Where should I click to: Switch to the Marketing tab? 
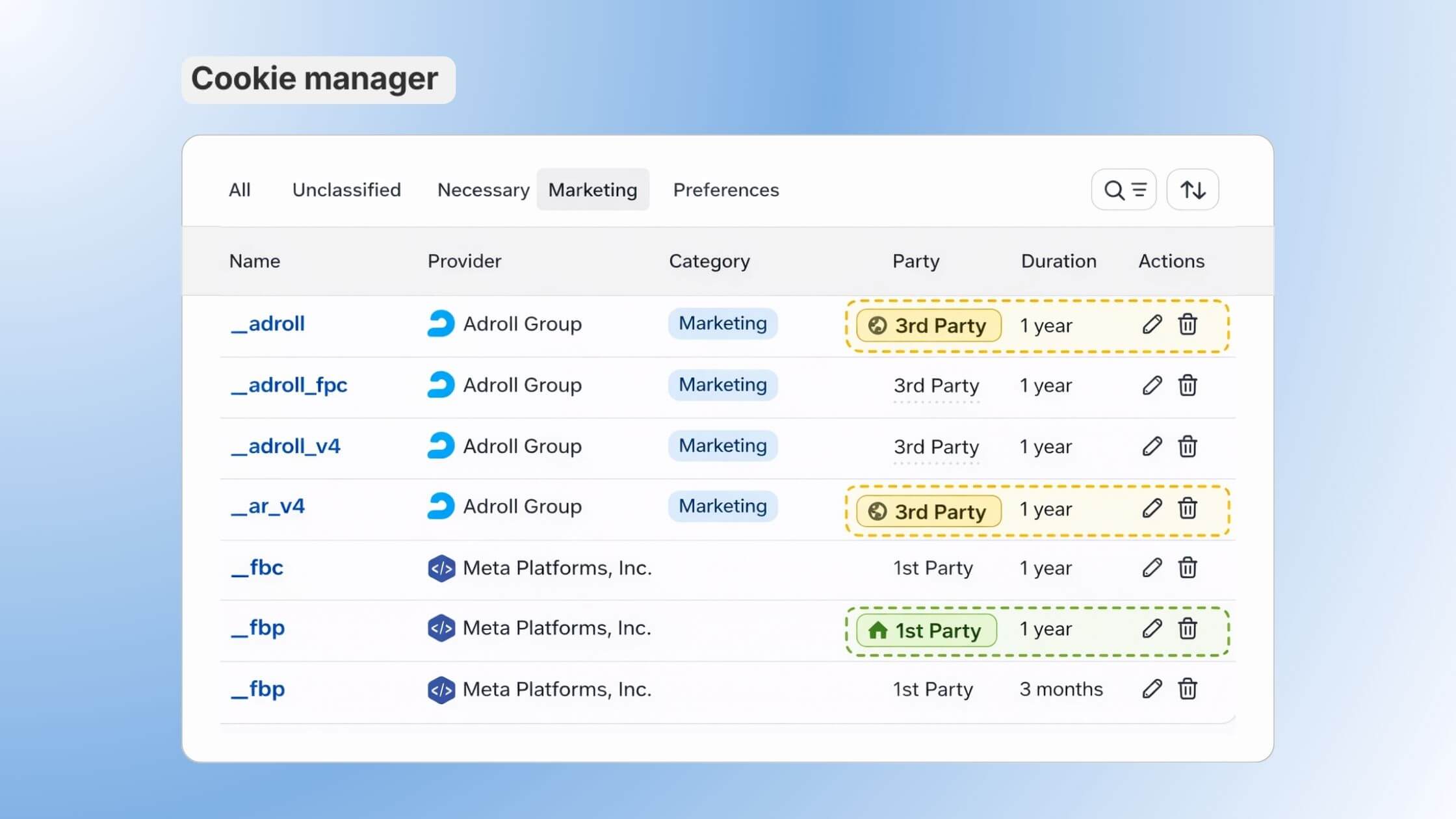click(592, 189)
